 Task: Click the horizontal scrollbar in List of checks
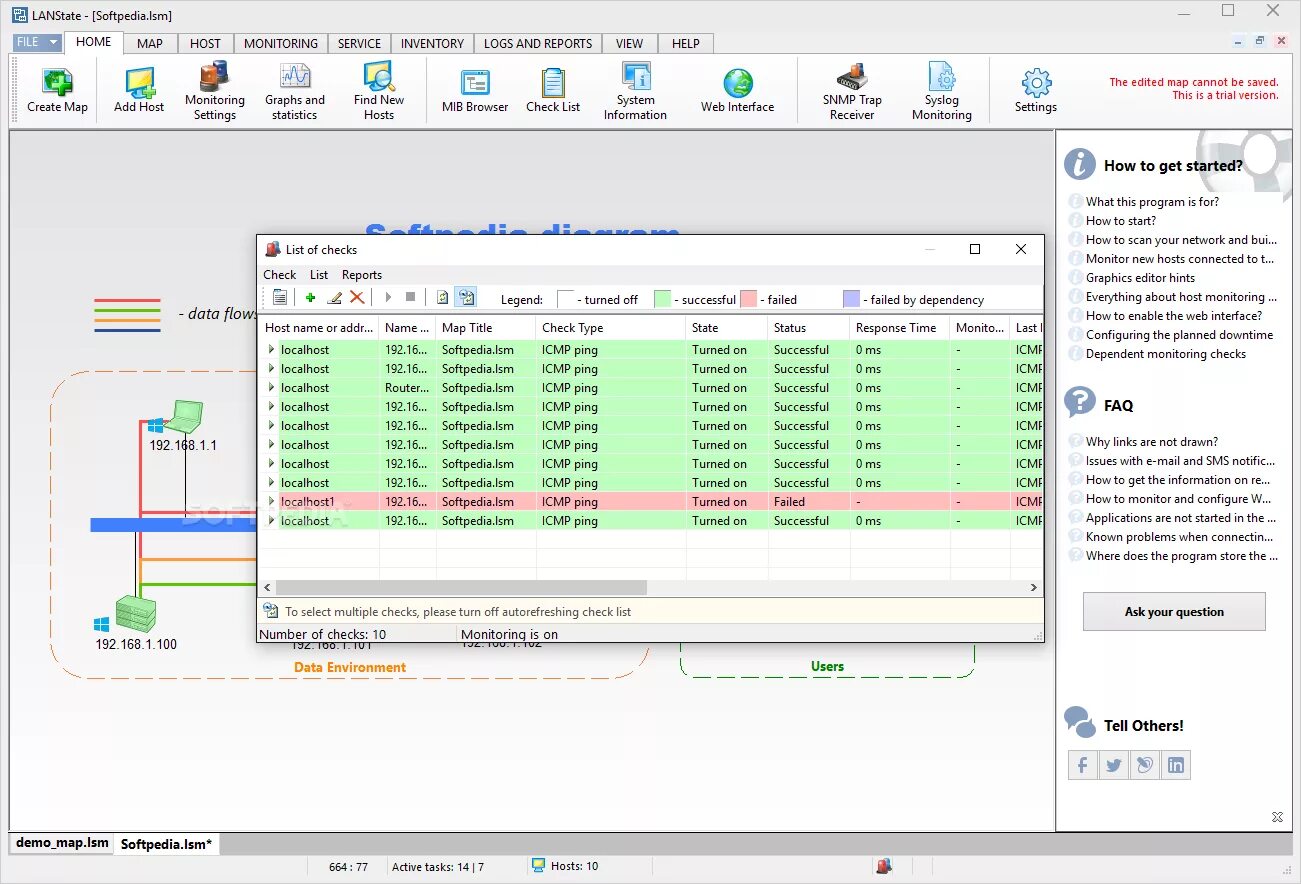pos(461,588)
